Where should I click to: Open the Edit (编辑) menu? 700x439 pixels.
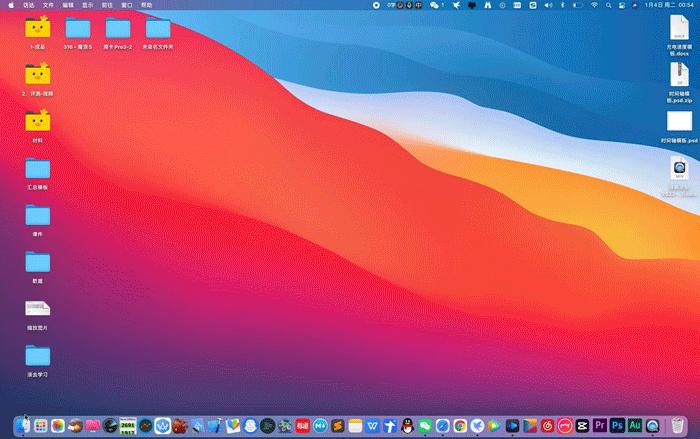pos(68,5)
